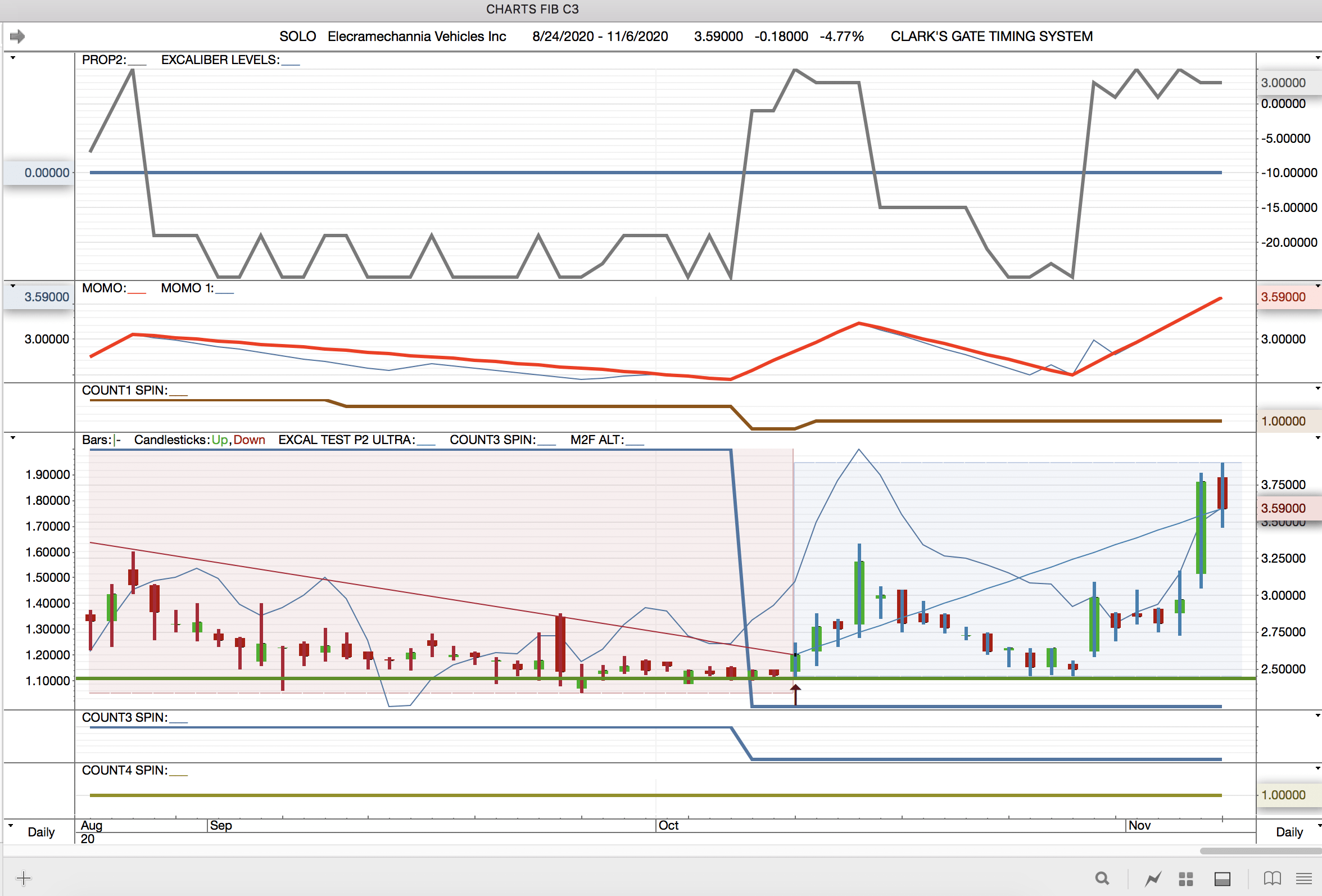Click the EXCALIBER LEVELS legend label
1322x896 pixels.
click(x=220, y=60)
